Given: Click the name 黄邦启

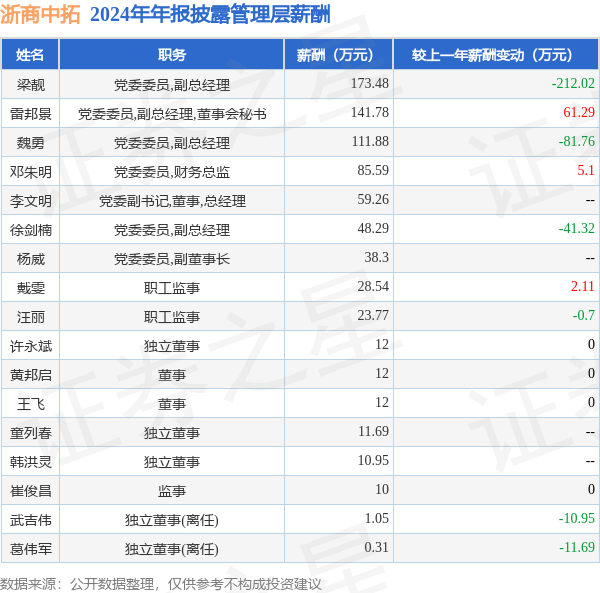Looking at the screenshot, I should coord(31,375).
